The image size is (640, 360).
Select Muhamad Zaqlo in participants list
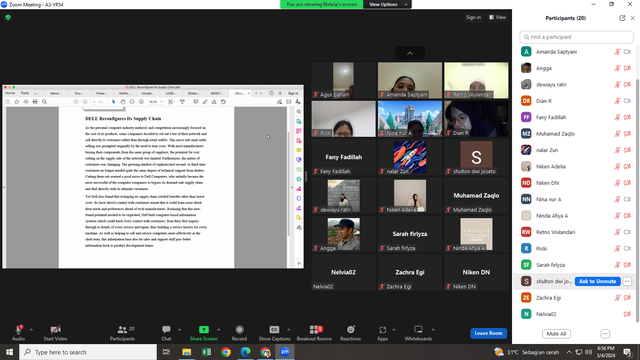tap(576, 133)
